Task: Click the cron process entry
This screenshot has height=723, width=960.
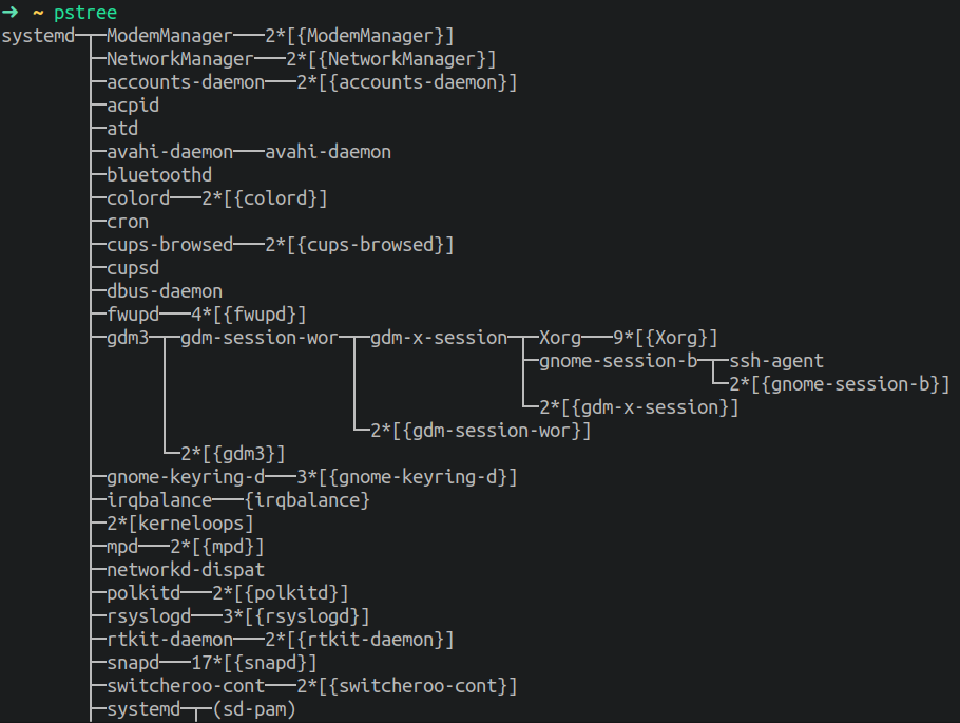Action: point(128,222)
